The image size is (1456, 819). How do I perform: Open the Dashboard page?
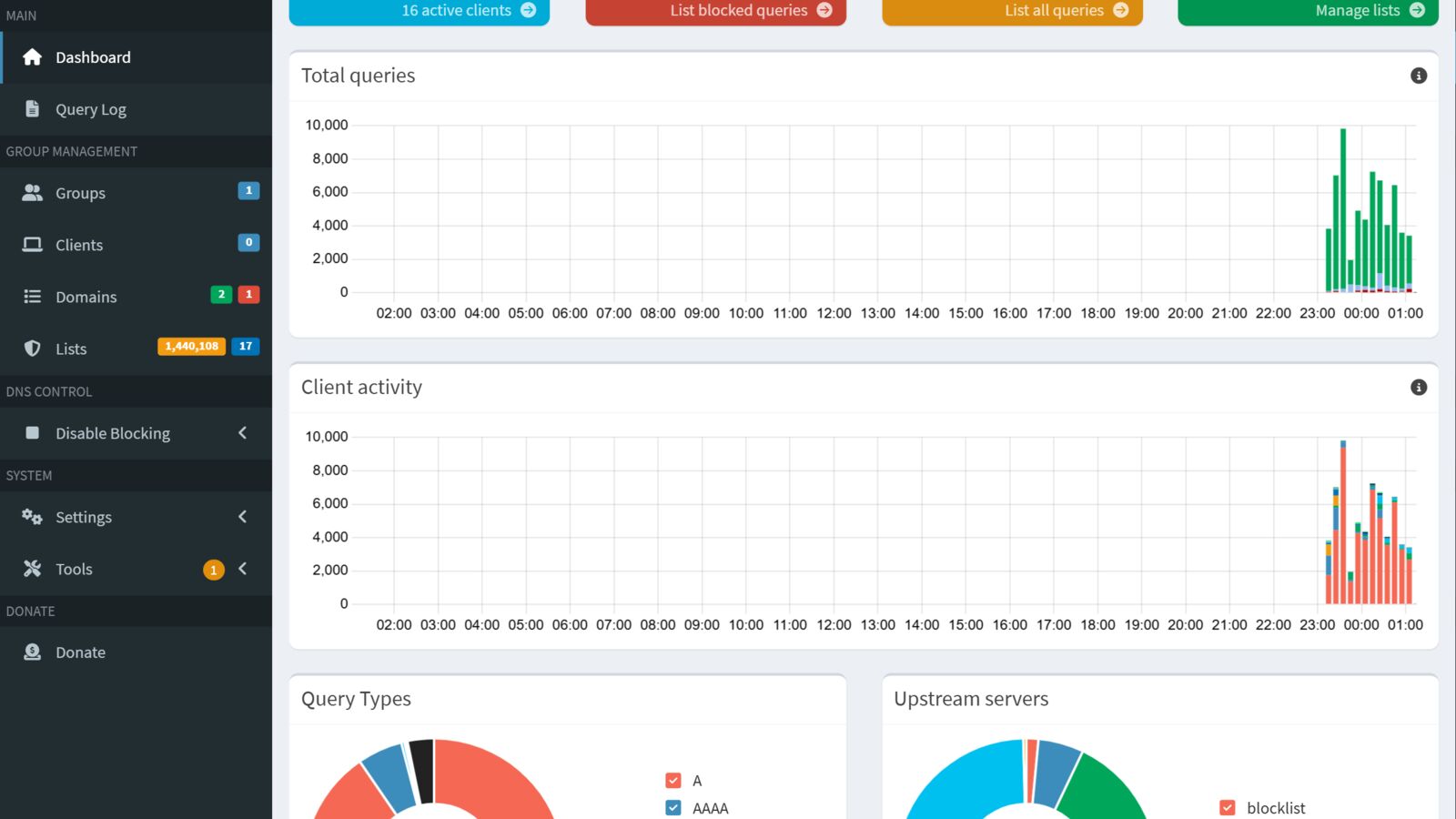click(136, 57)
